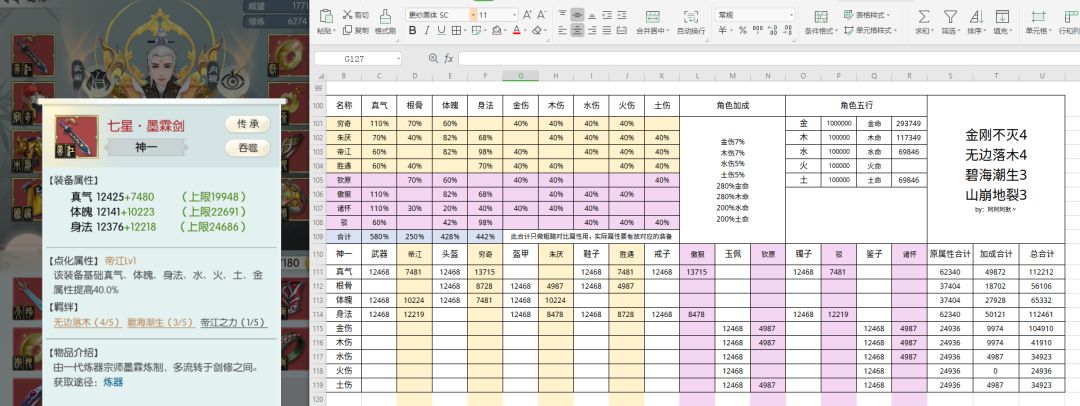Viewport: 1080px width, 406px height.
Task: Click the Paste clipboard icon
Action: point(326,15)
